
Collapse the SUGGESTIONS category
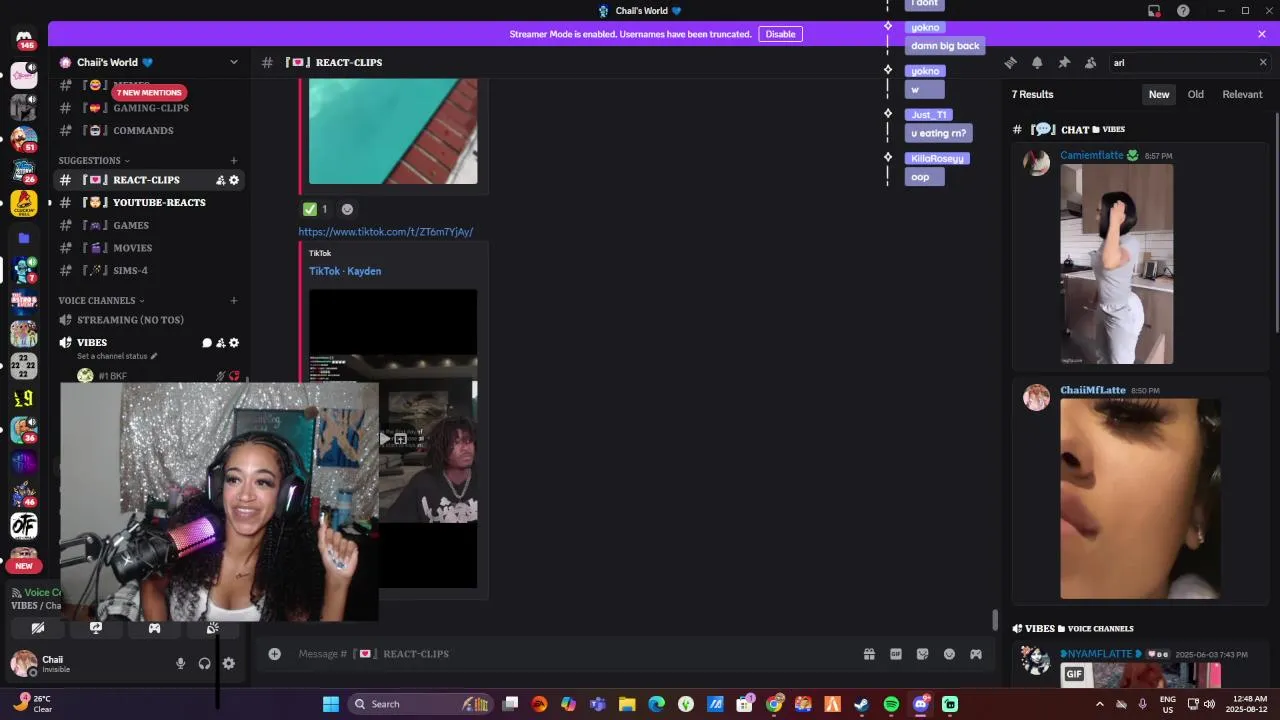[93, 160]
